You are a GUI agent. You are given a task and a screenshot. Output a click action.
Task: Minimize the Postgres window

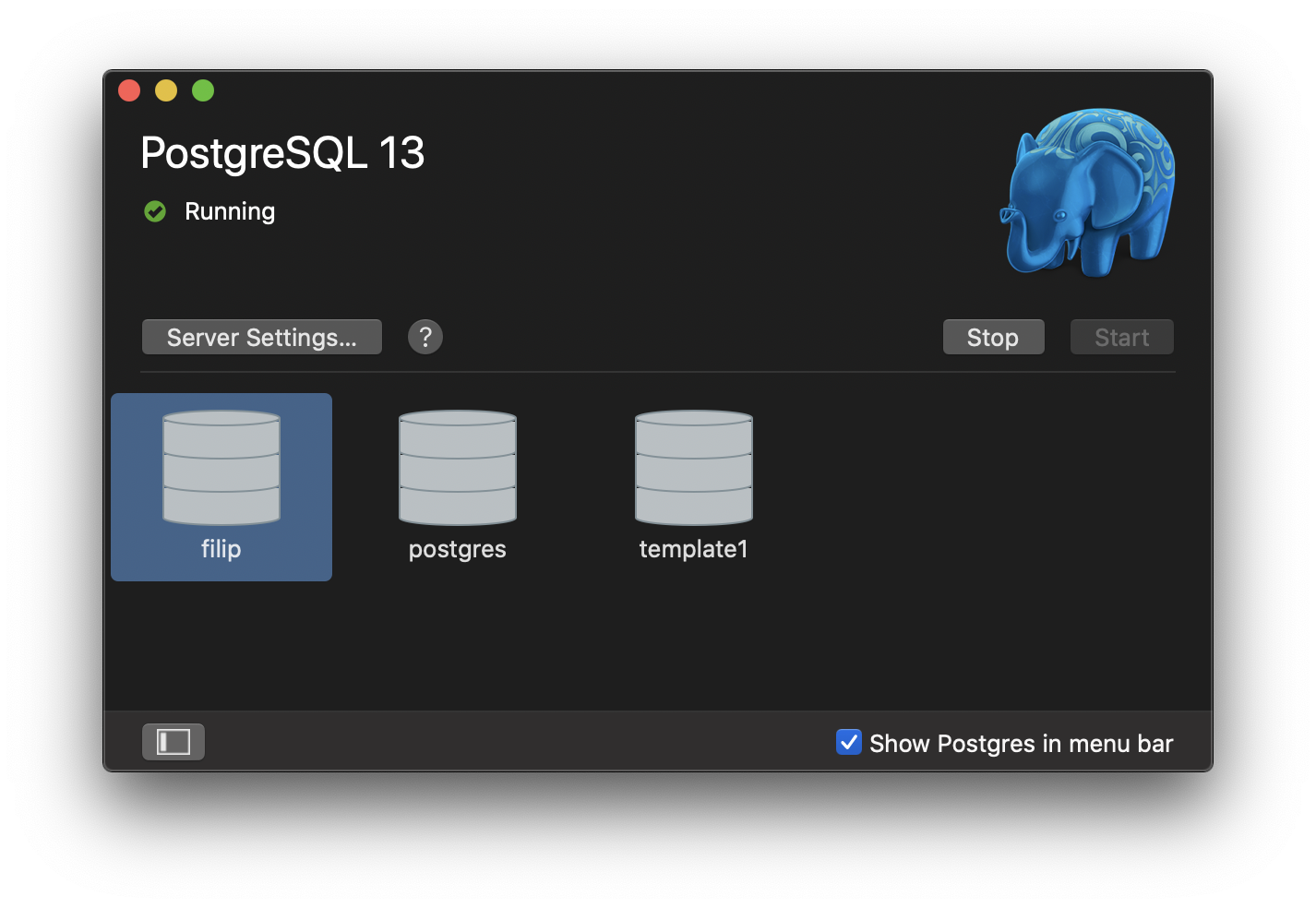click(166, 90)
